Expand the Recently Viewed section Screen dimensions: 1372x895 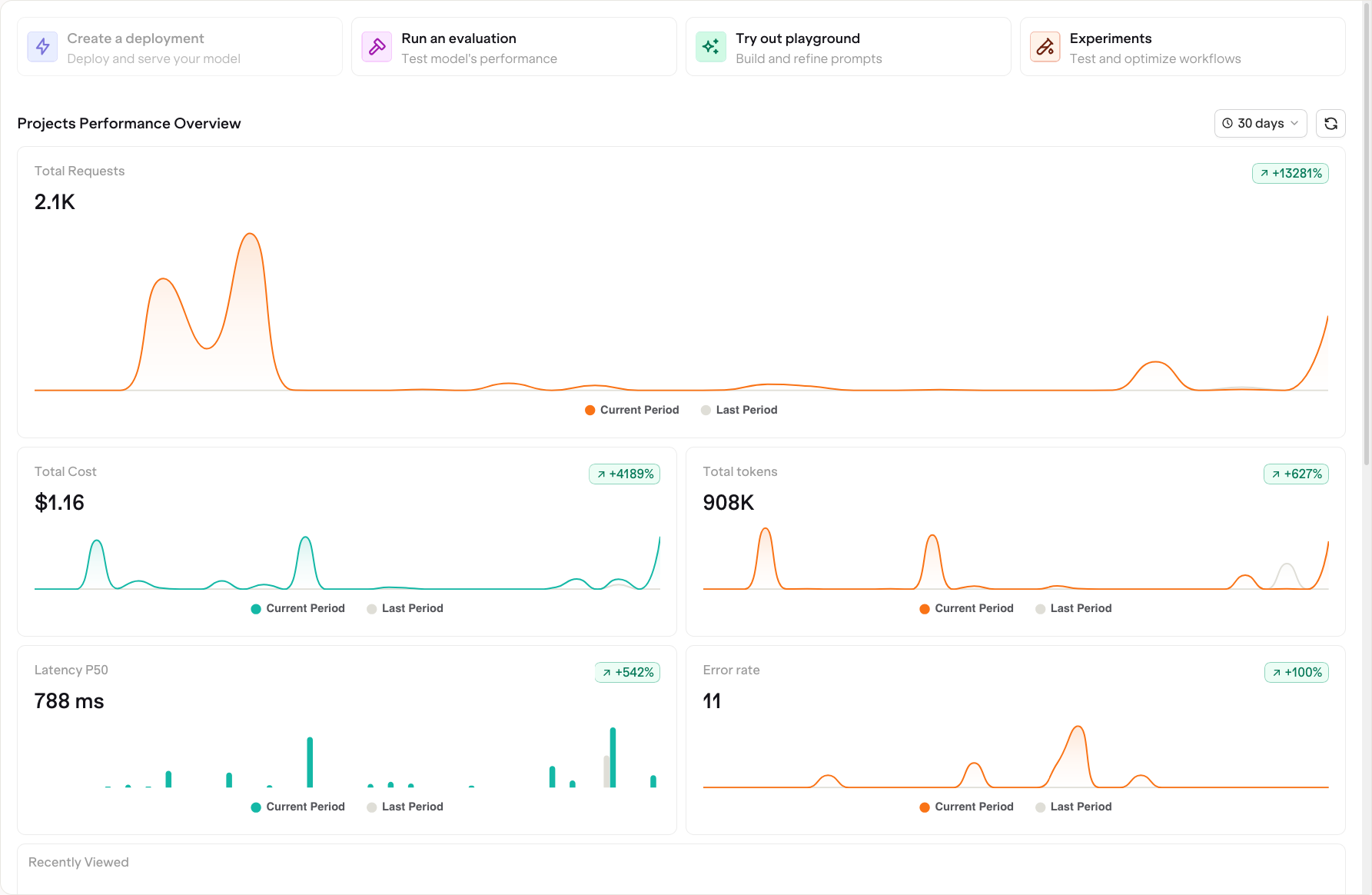pos(78,862)
